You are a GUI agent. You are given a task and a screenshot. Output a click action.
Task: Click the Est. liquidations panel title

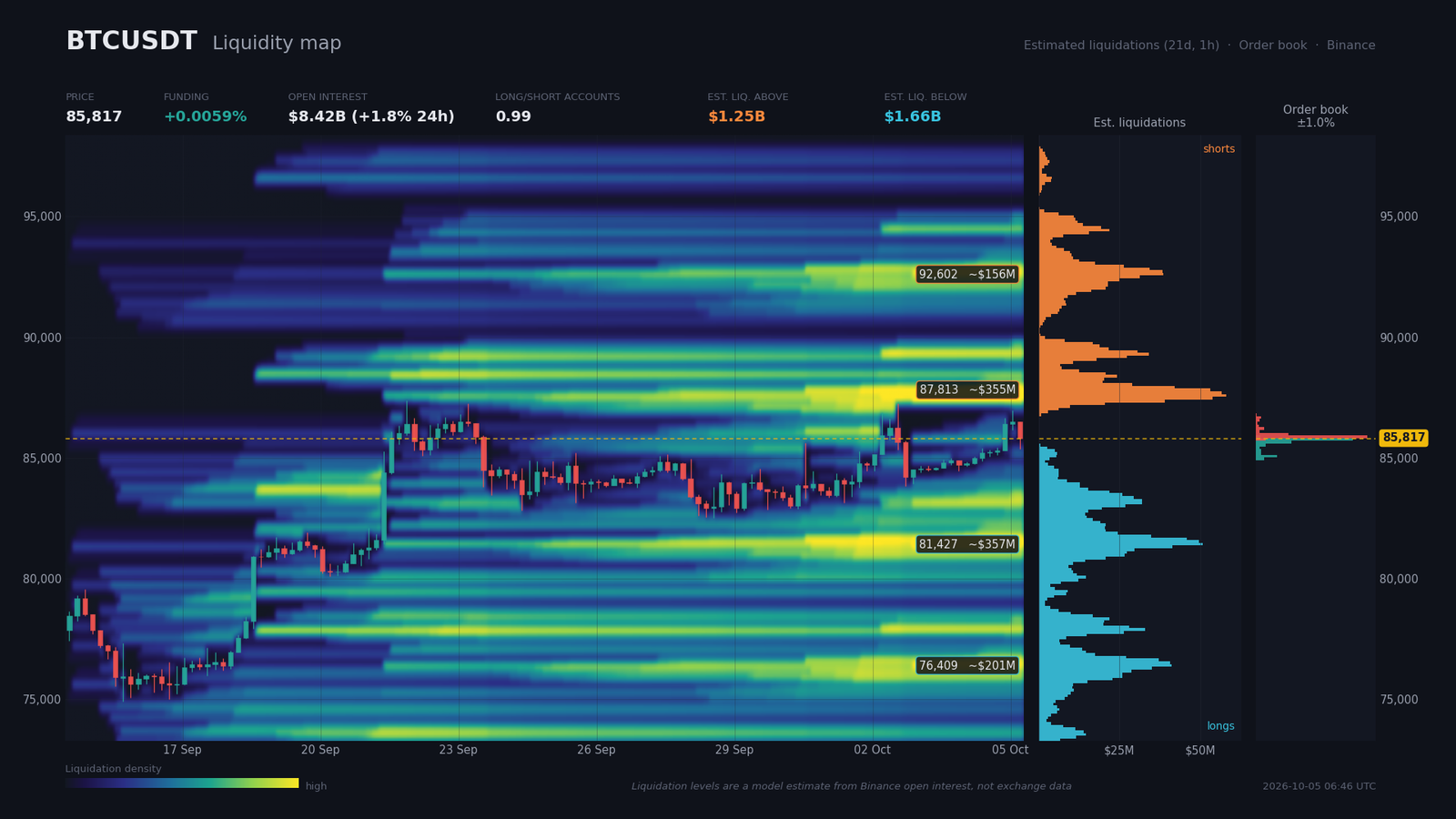click(1139, 123)
